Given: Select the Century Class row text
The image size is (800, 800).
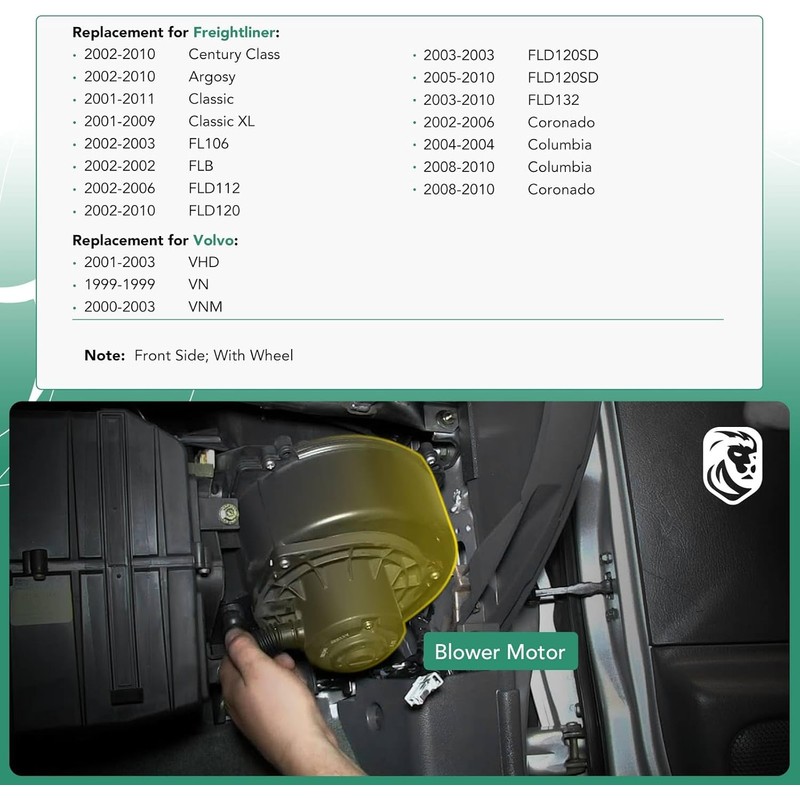Looking at the screenshot, I should 234,54.
